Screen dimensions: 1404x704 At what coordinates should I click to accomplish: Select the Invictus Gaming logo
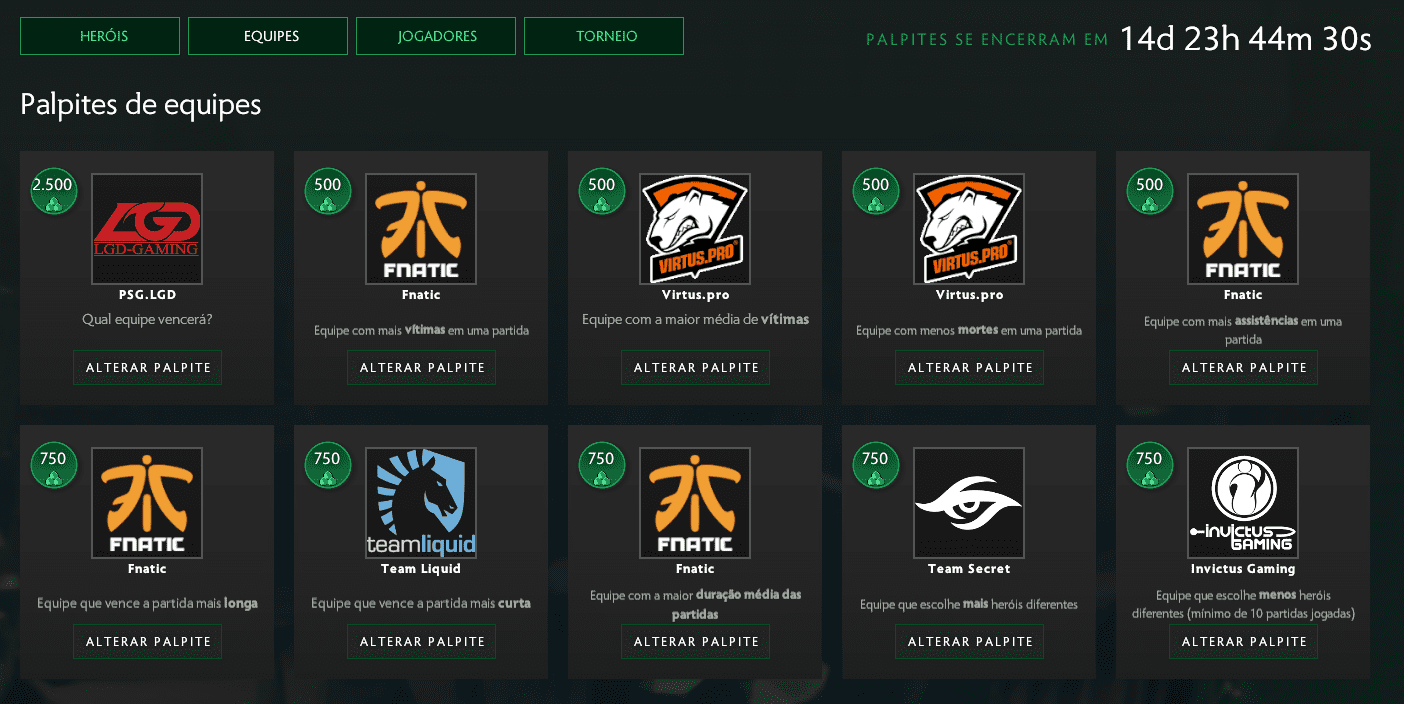(x=1243, y=503)
